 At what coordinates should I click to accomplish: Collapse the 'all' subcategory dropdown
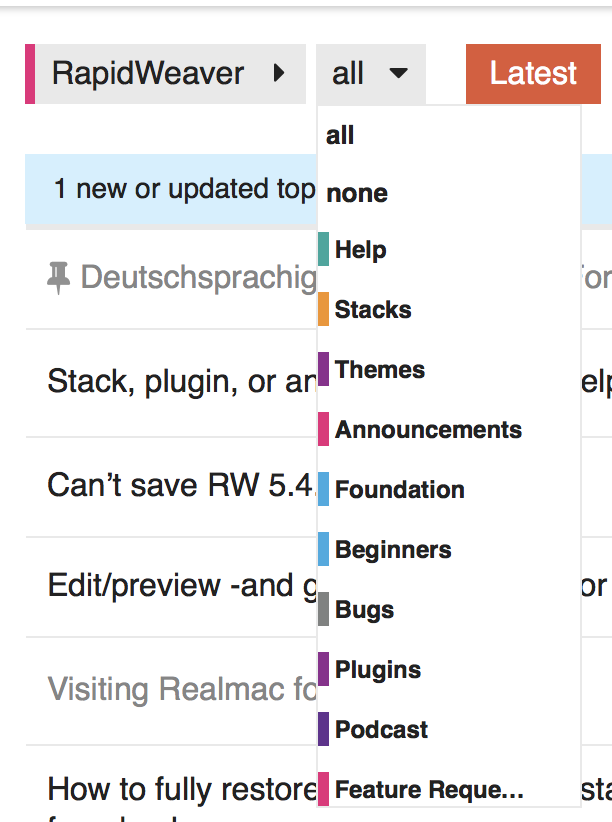370,74
